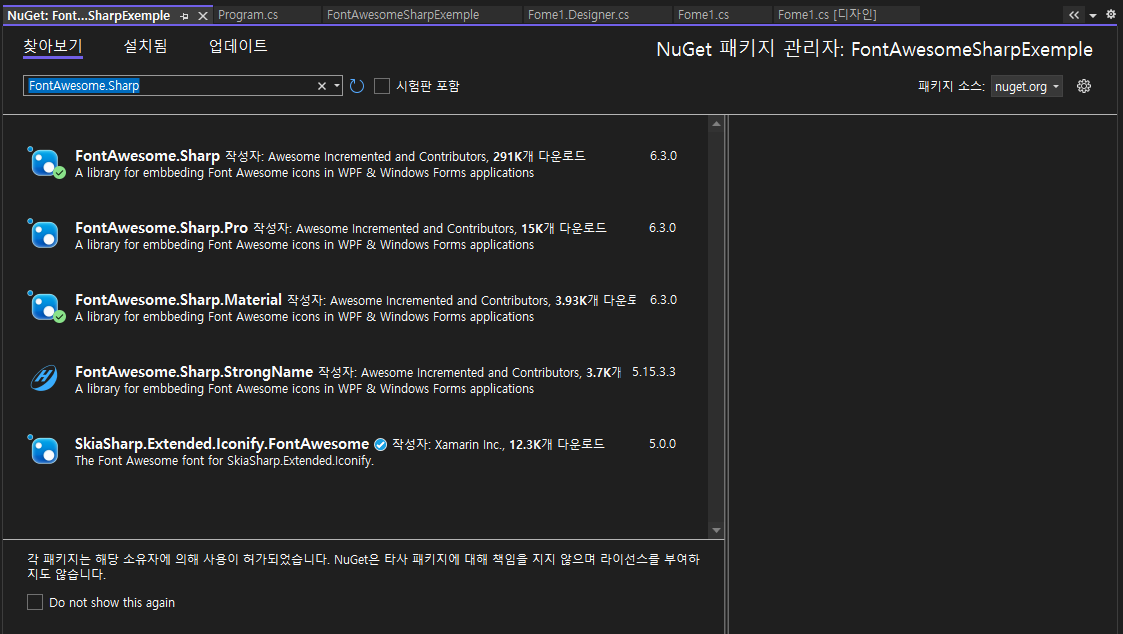Open the document tab overflow chevrons
Viewport: 1123px width, 634px height.
[1074, 14]
